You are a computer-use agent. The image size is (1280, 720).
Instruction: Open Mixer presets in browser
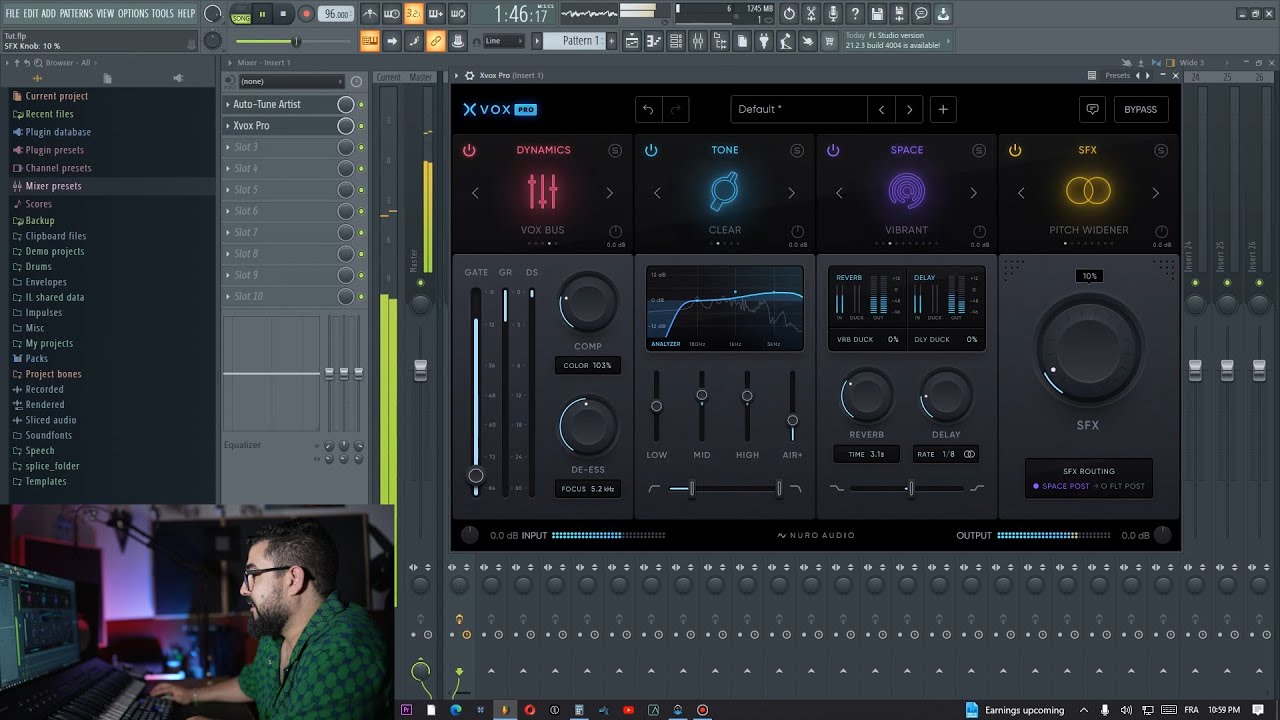click(53, 186)
